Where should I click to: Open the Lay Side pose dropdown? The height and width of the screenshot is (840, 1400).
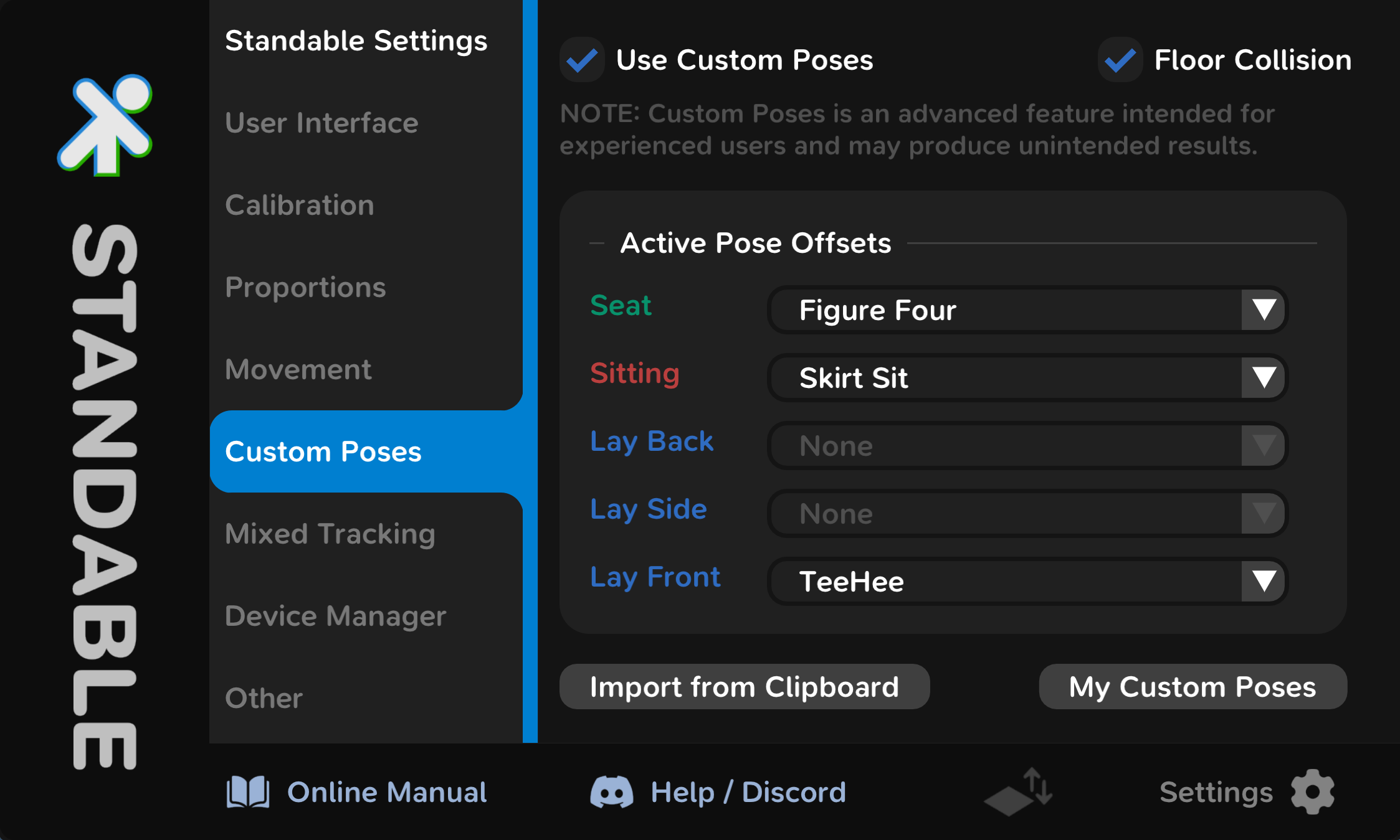pos(1027,514)
